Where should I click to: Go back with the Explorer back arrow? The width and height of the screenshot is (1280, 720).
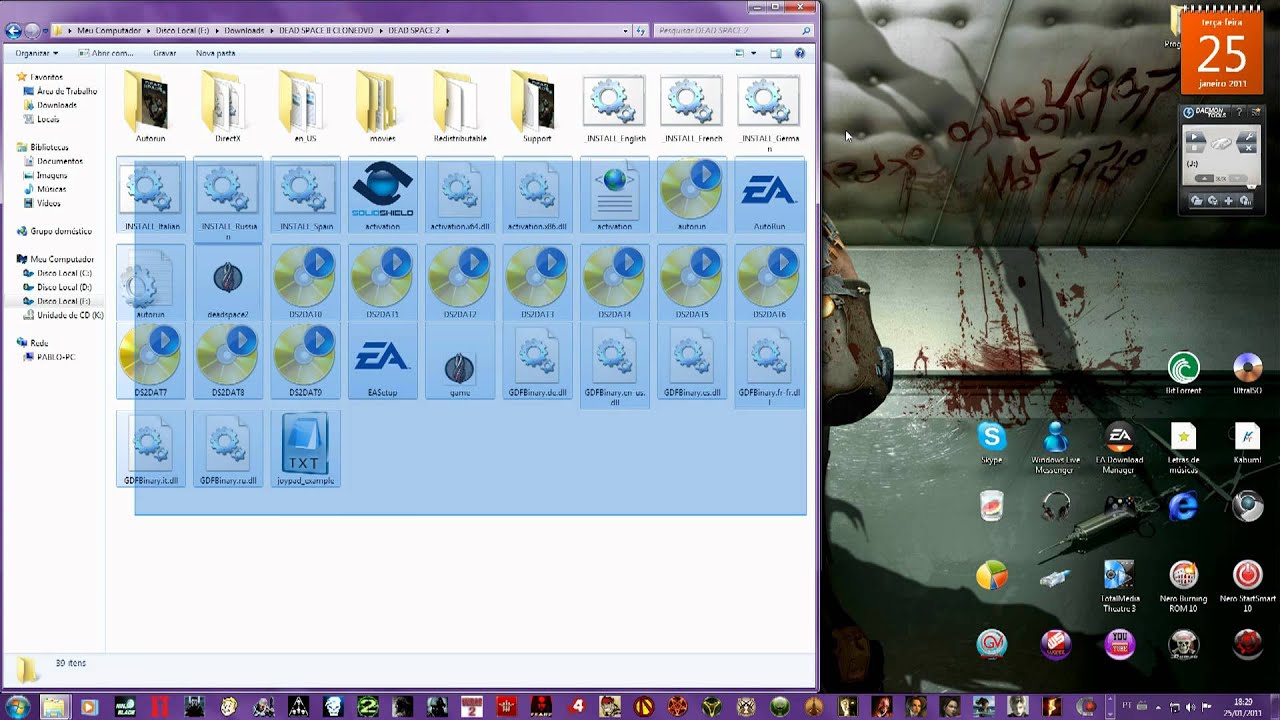click(14, 31)
